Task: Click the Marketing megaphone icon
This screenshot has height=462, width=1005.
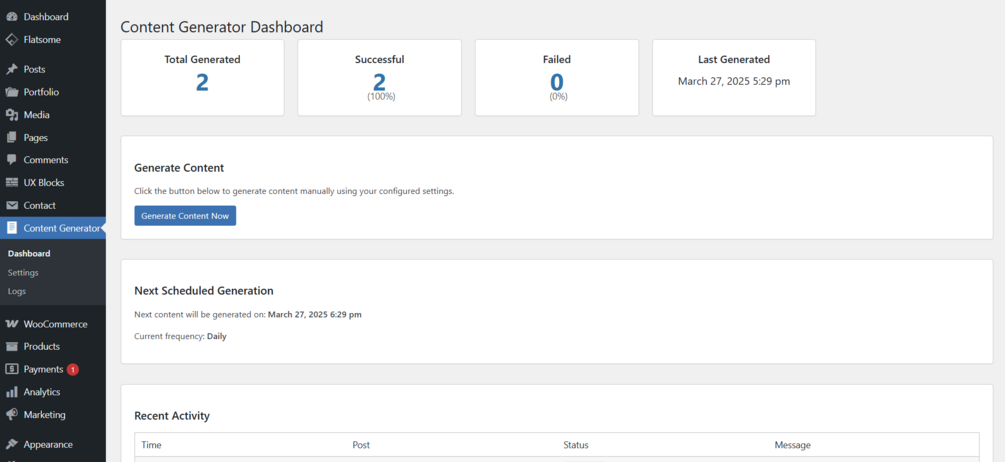Action: click(x=12, y=415)
